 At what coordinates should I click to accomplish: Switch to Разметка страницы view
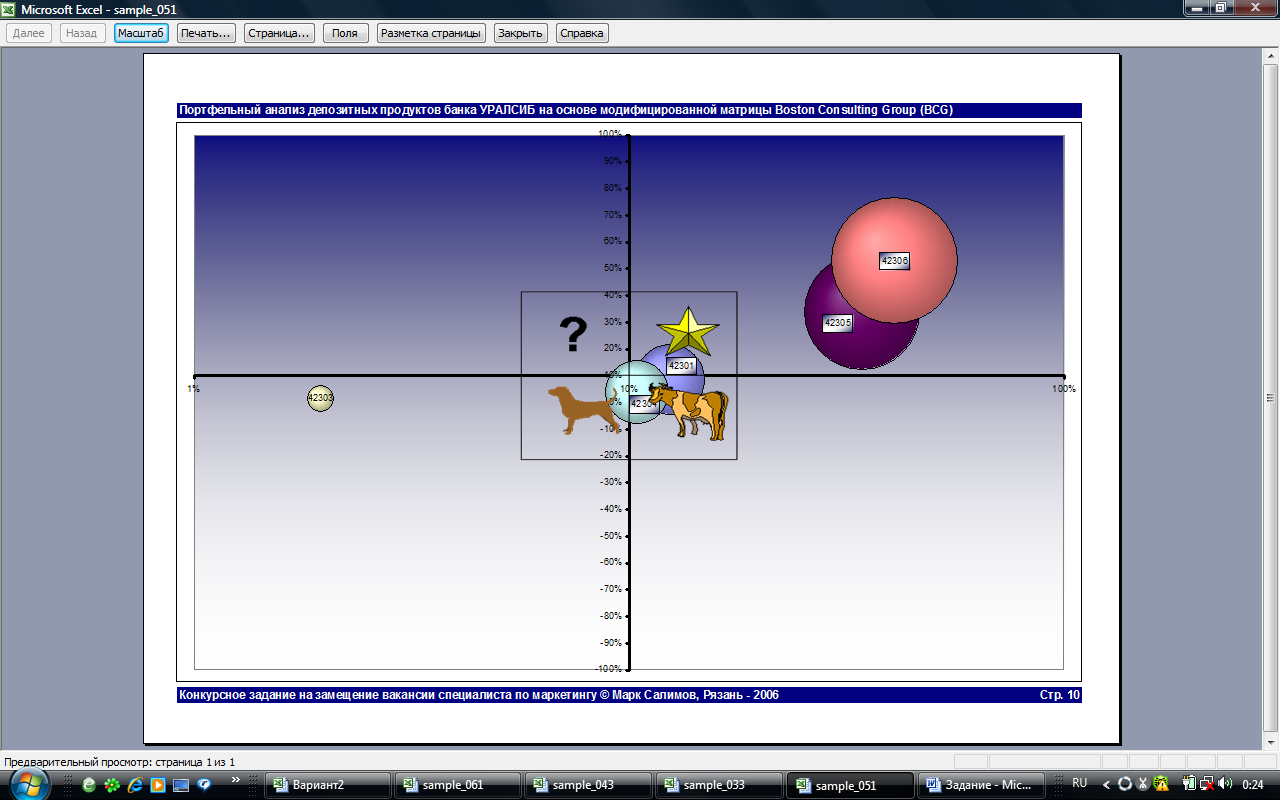pos(431,33)
